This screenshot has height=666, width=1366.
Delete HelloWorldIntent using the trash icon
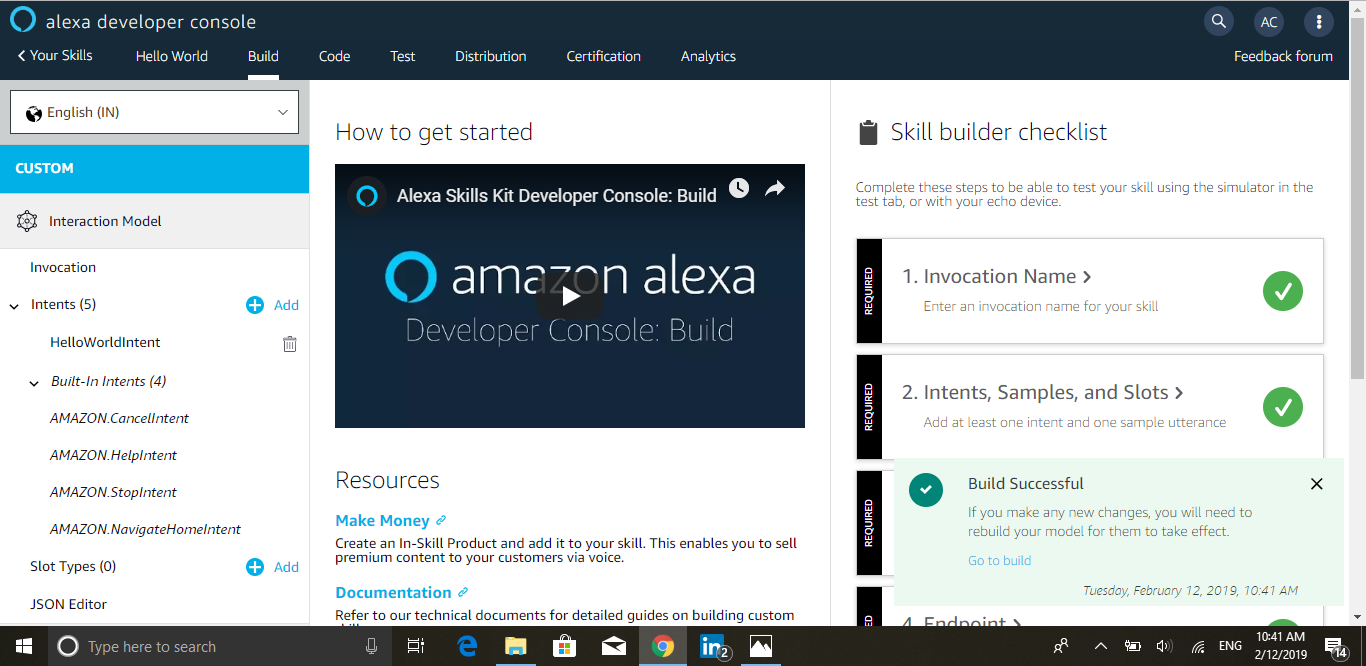pyautogui.click(x=289, y=343)
